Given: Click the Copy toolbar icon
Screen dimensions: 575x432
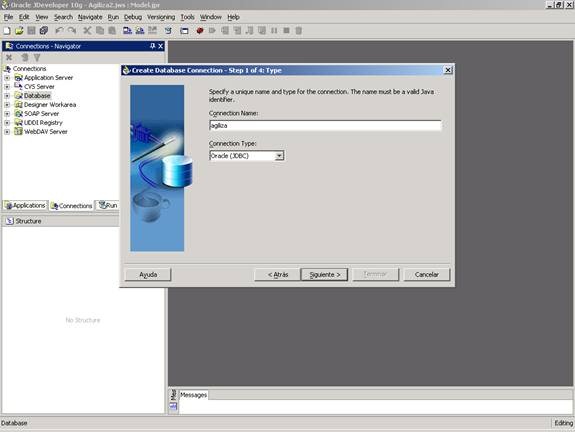Looking at the screenshot, I should 100,30.
